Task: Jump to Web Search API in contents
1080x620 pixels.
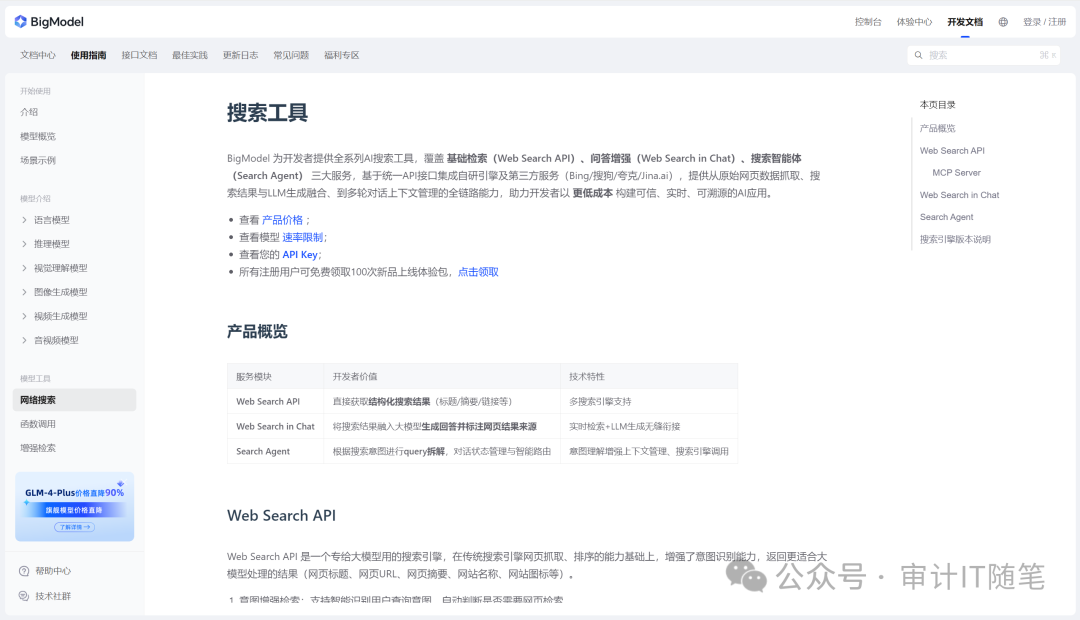Action: click(952, 151)
